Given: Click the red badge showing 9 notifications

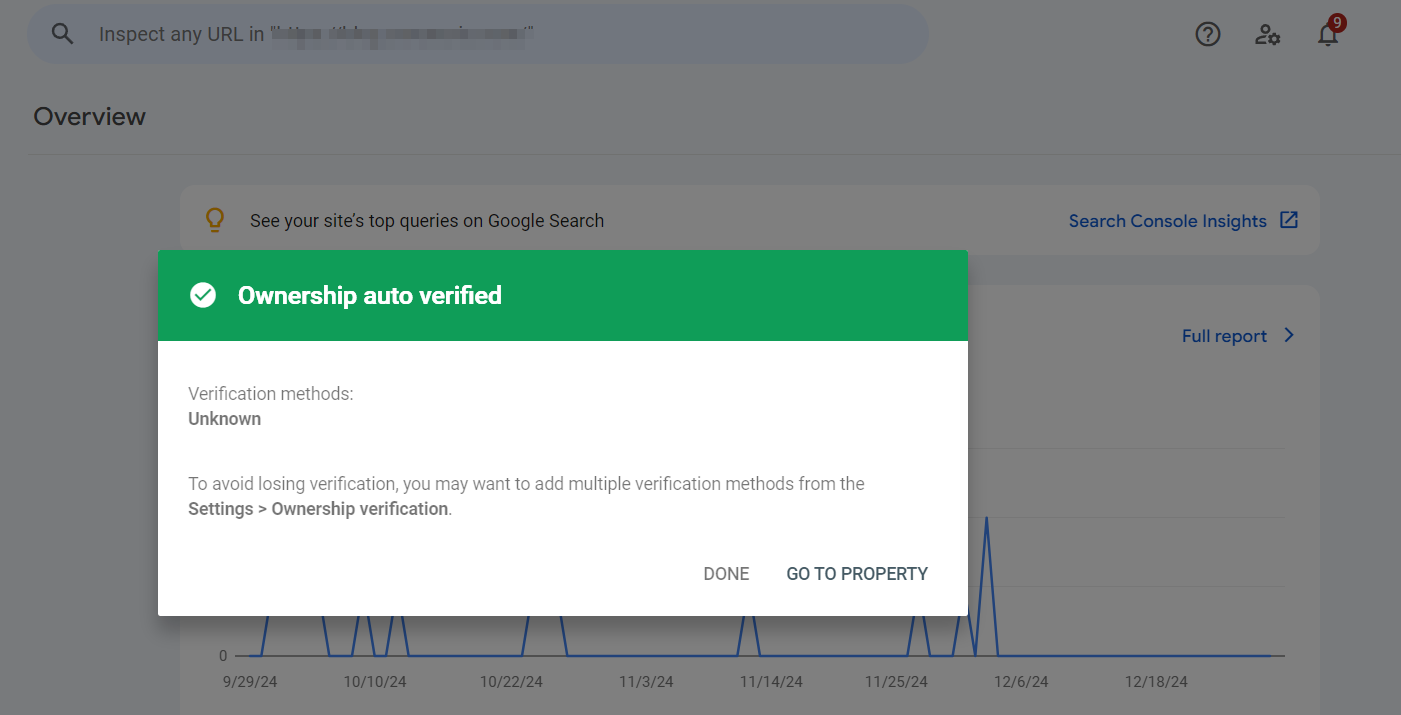Looking at the screenshot, I should [1339, 20].
